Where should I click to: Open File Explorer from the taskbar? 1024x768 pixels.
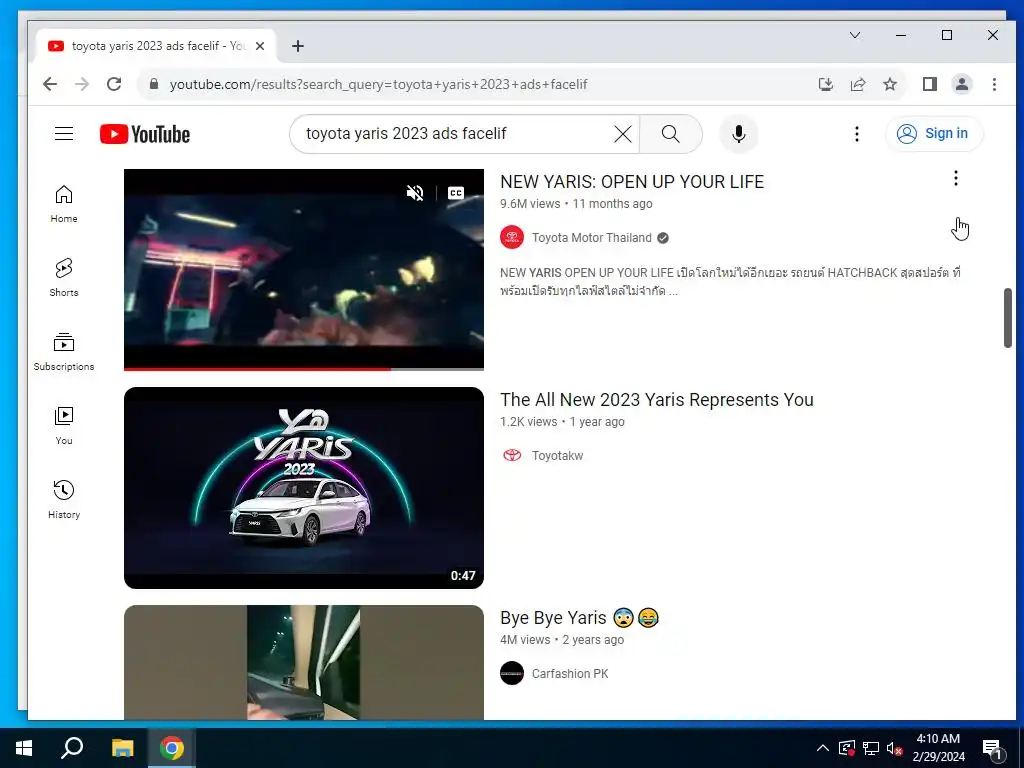(x=122, y=748)
